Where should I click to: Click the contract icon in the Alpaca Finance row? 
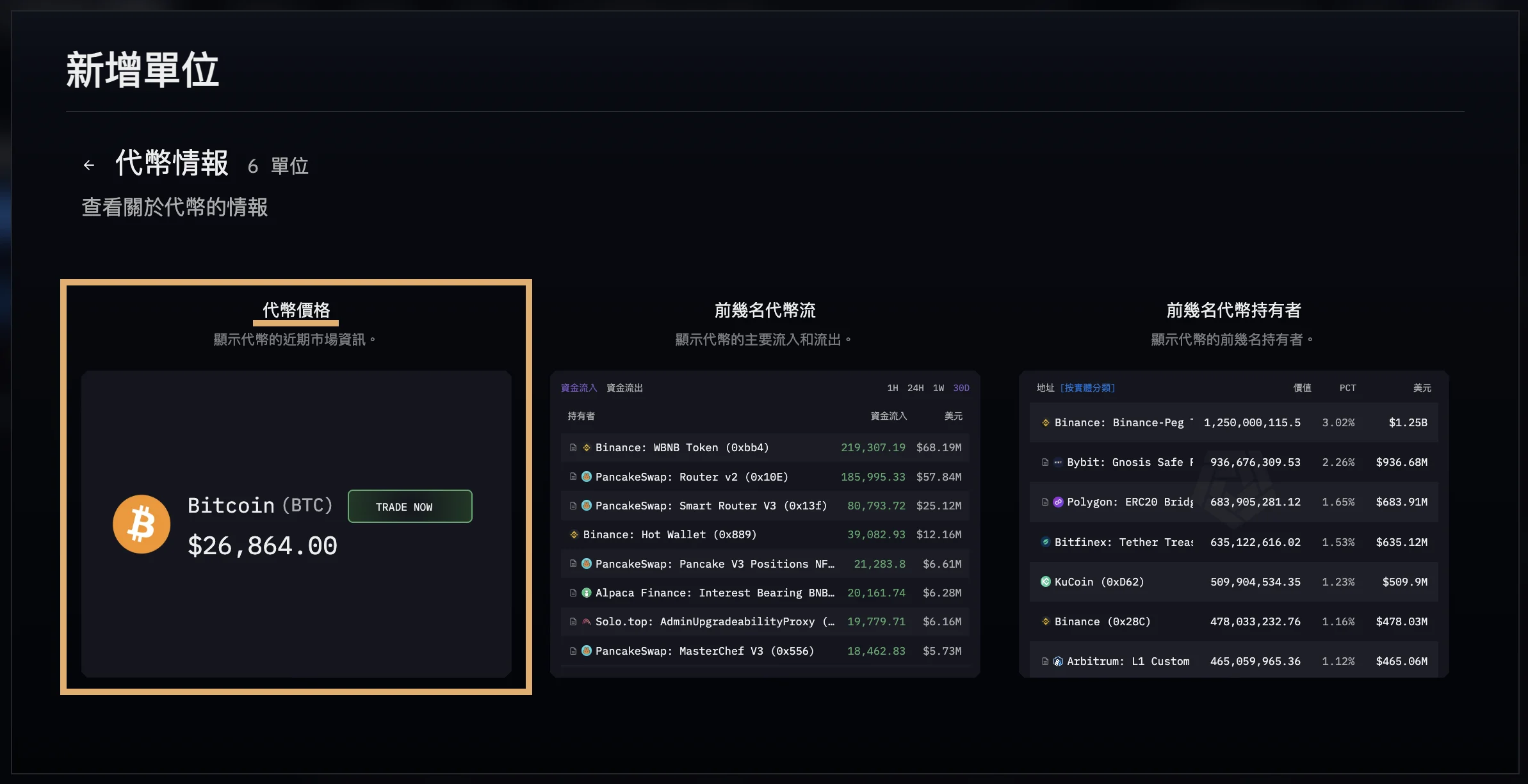pyautogui.click(x=573, y=593)
